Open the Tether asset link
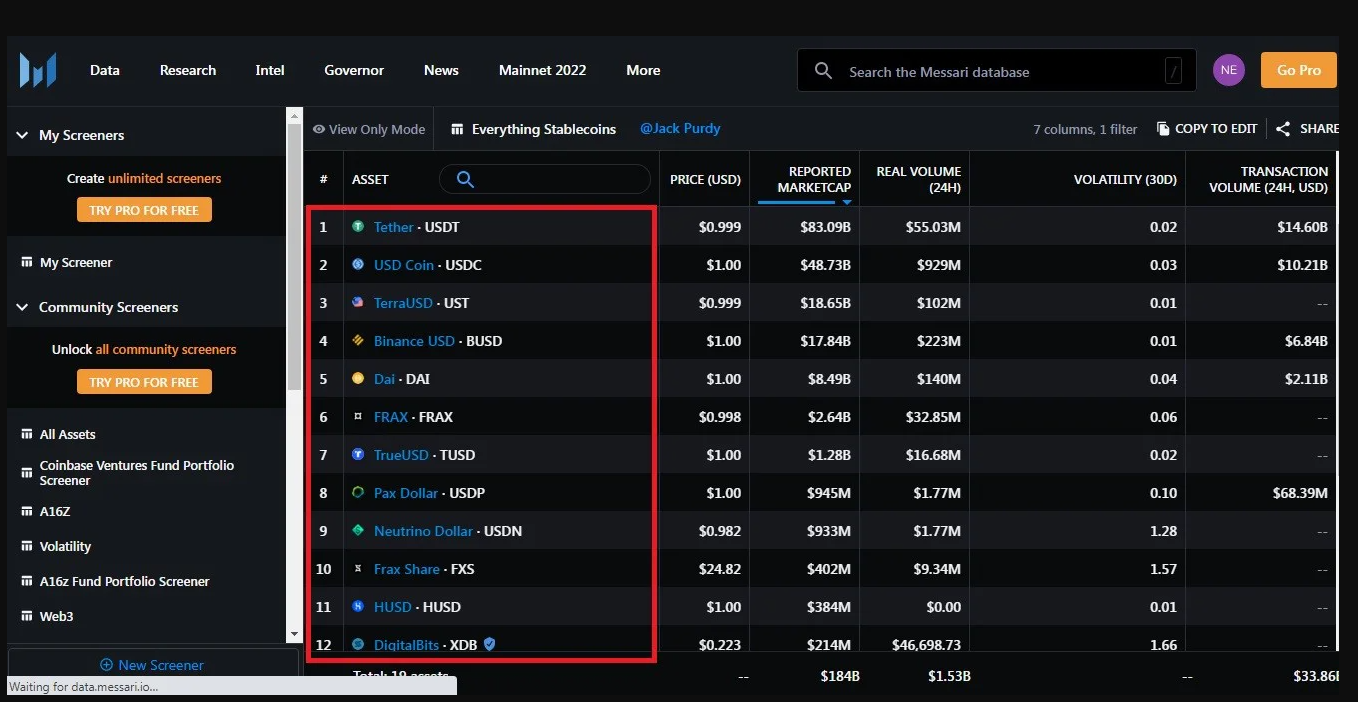The width and height of the screenshot is (1358, 702). pos(393,227)
